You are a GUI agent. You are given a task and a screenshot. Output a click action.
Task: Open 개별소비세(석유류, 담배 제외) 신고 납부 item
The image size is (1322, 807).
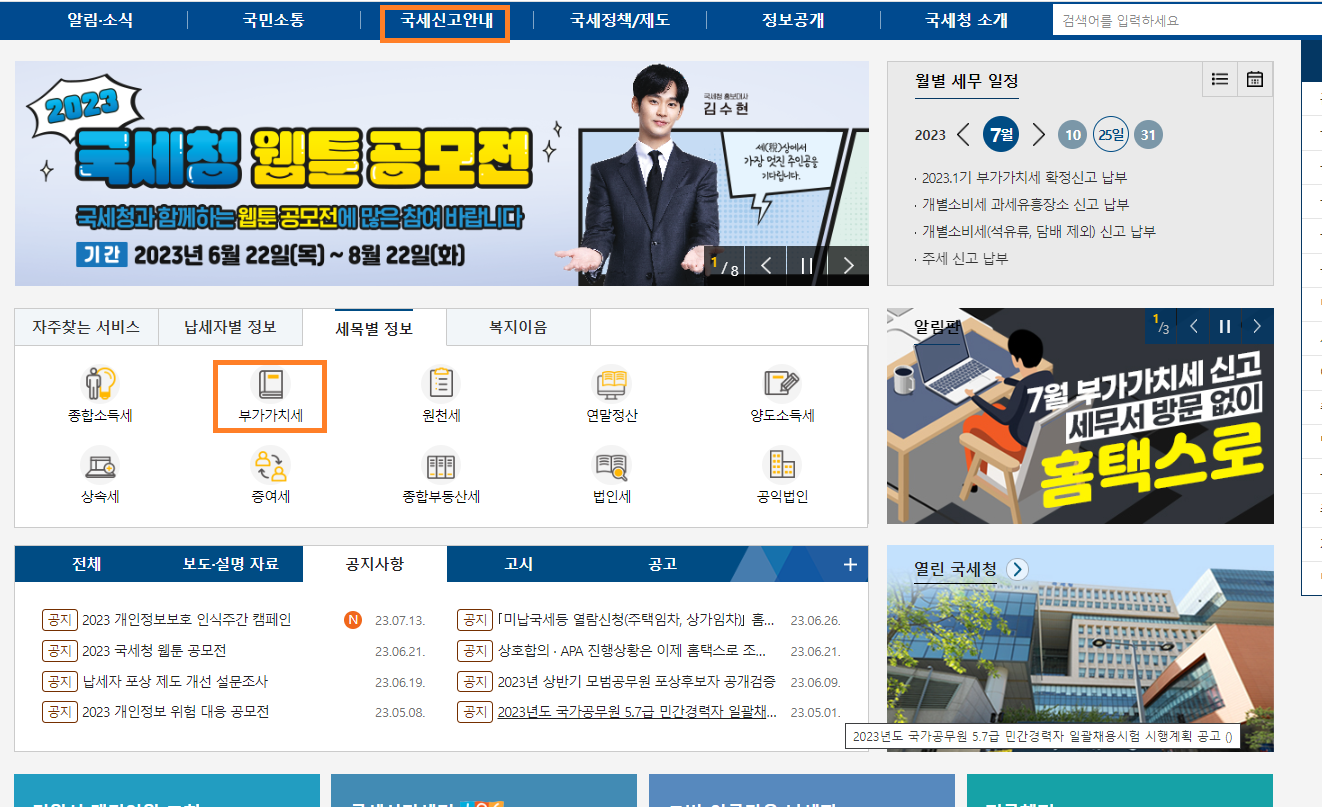pos(1038,231)
